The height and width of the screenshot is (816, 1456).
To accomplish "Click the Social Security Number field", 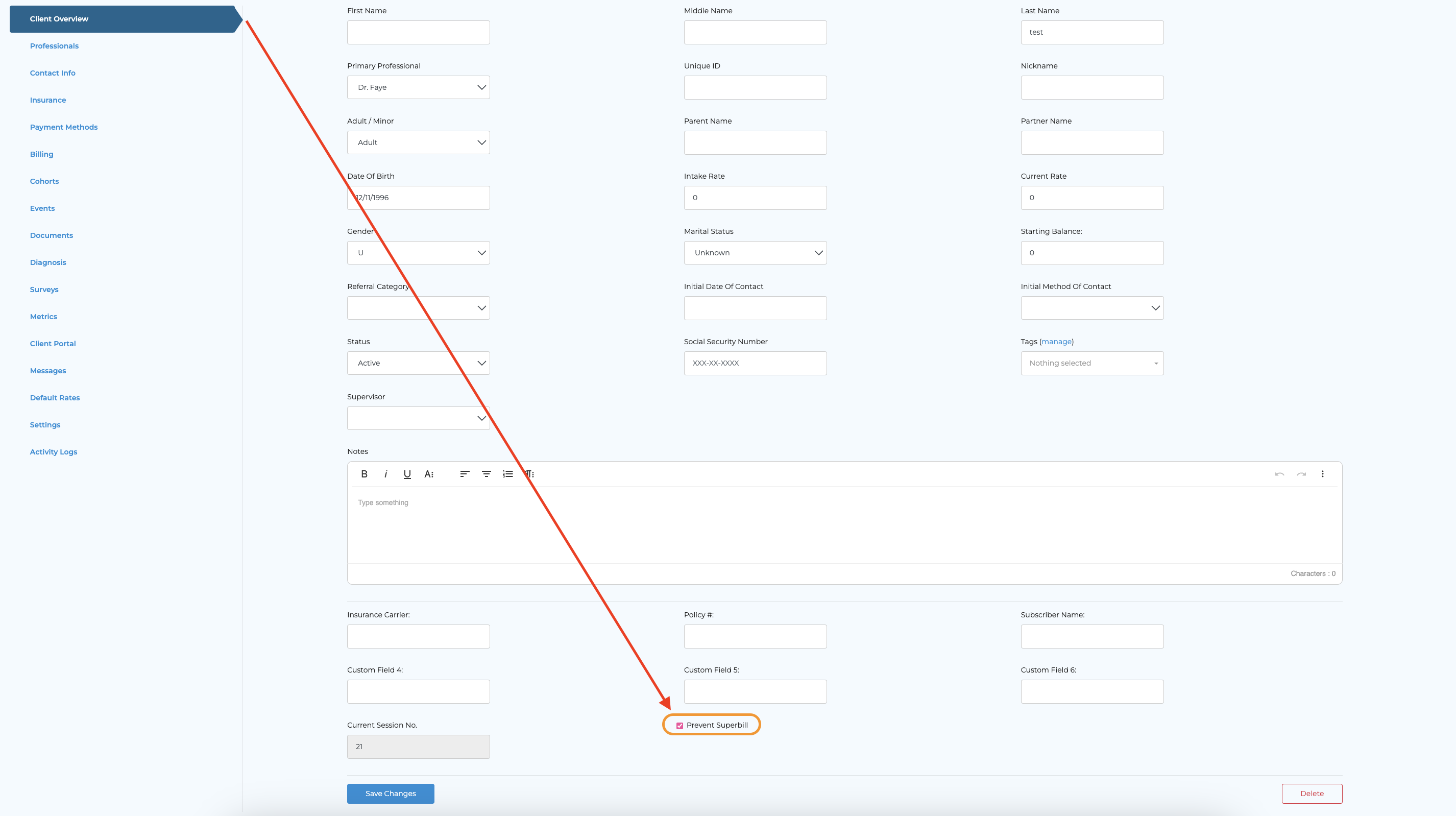I will 755,363.
